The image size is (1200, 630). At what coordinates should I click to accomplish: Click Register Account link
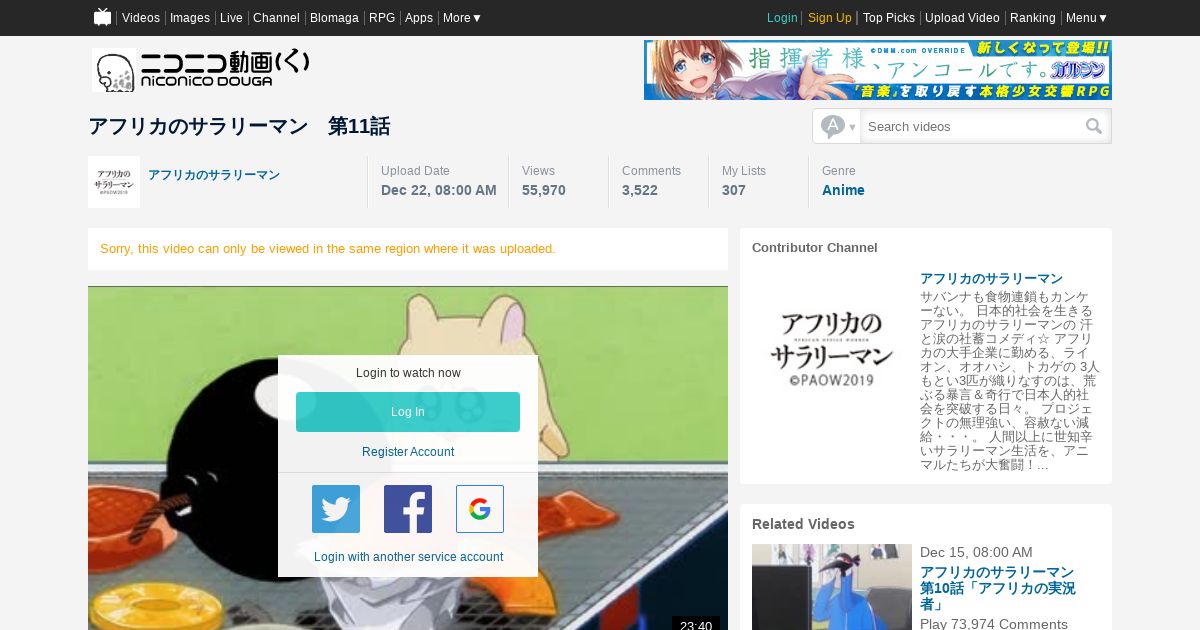[x=408, y=452]
